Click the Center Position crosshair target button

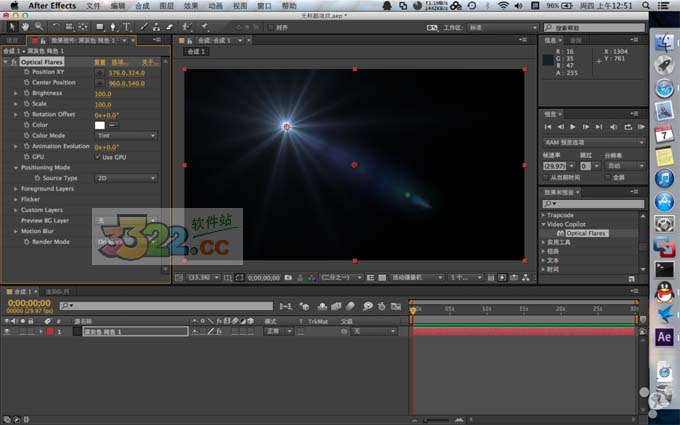[x=100, y=83]
